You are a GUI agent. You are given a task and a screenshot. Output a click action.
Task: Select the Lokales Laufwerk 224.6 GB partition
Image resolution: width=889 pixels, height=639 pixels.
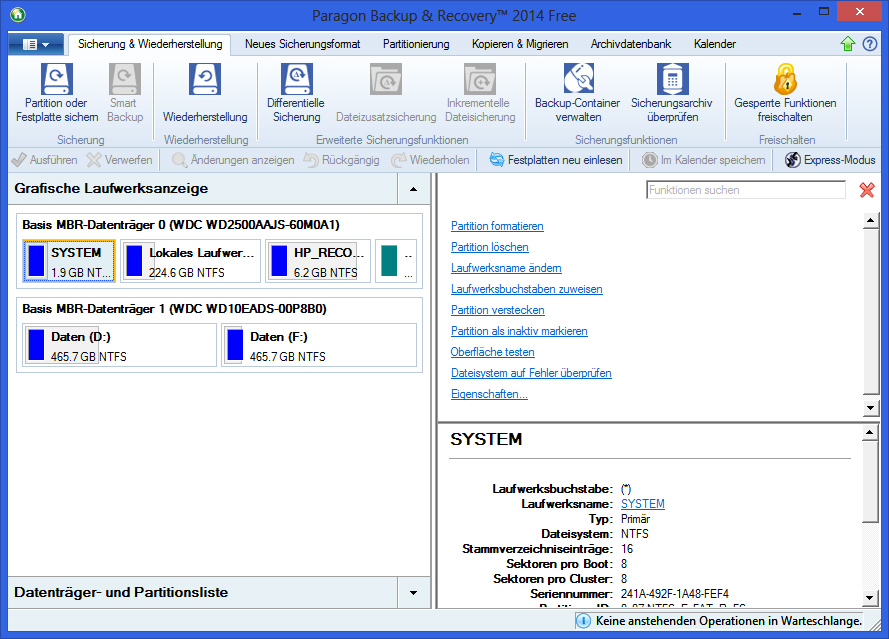[x=190, y=261]
